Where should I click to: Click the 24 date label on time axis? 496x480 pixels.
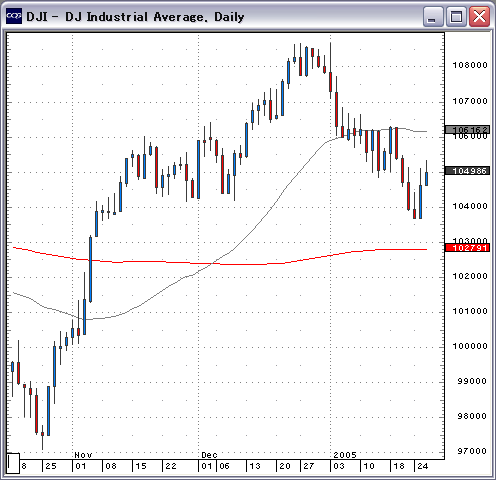coord(423,466)
